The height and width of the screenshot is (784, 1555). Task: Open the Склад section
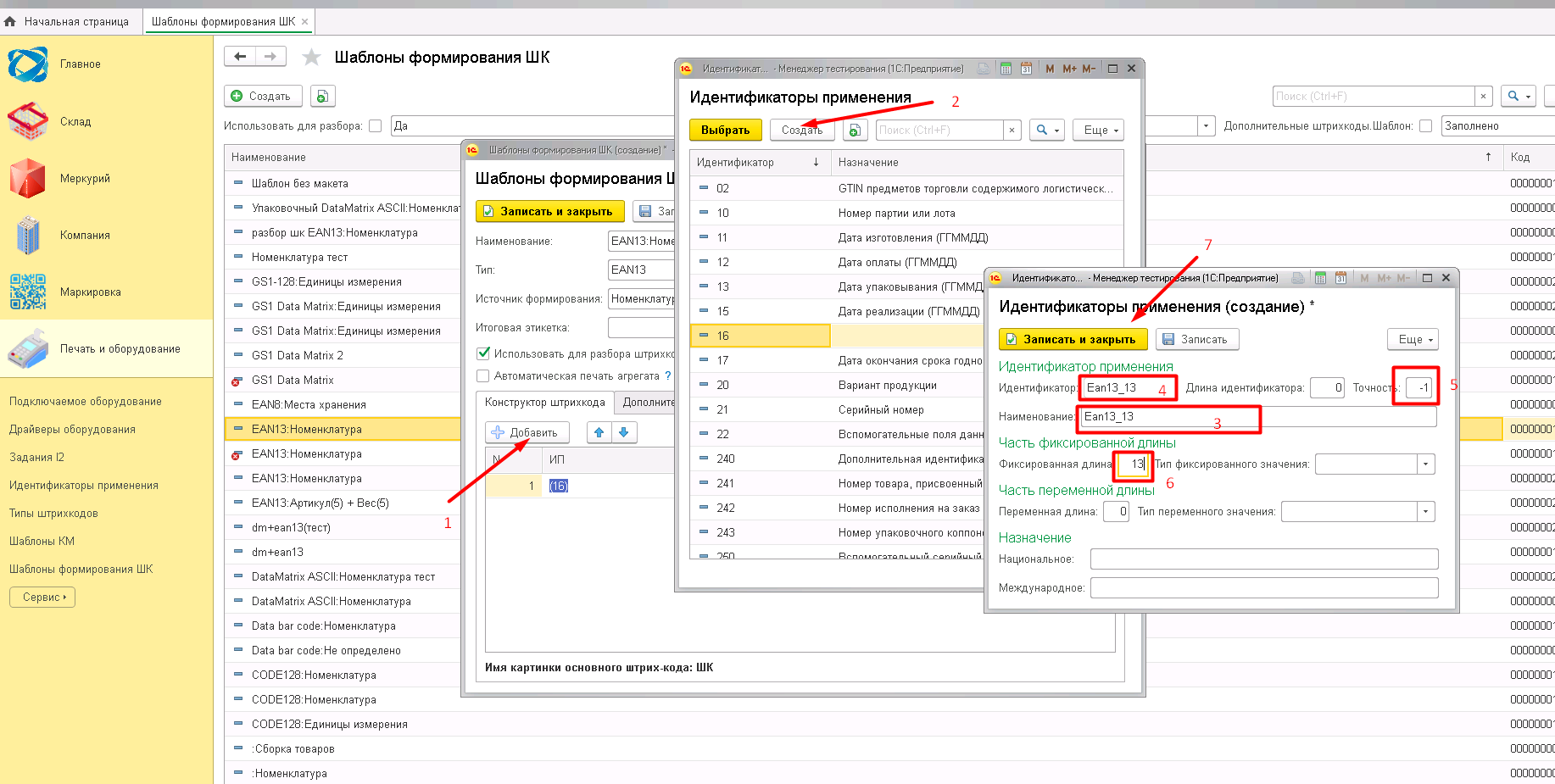tap(75, 121)
